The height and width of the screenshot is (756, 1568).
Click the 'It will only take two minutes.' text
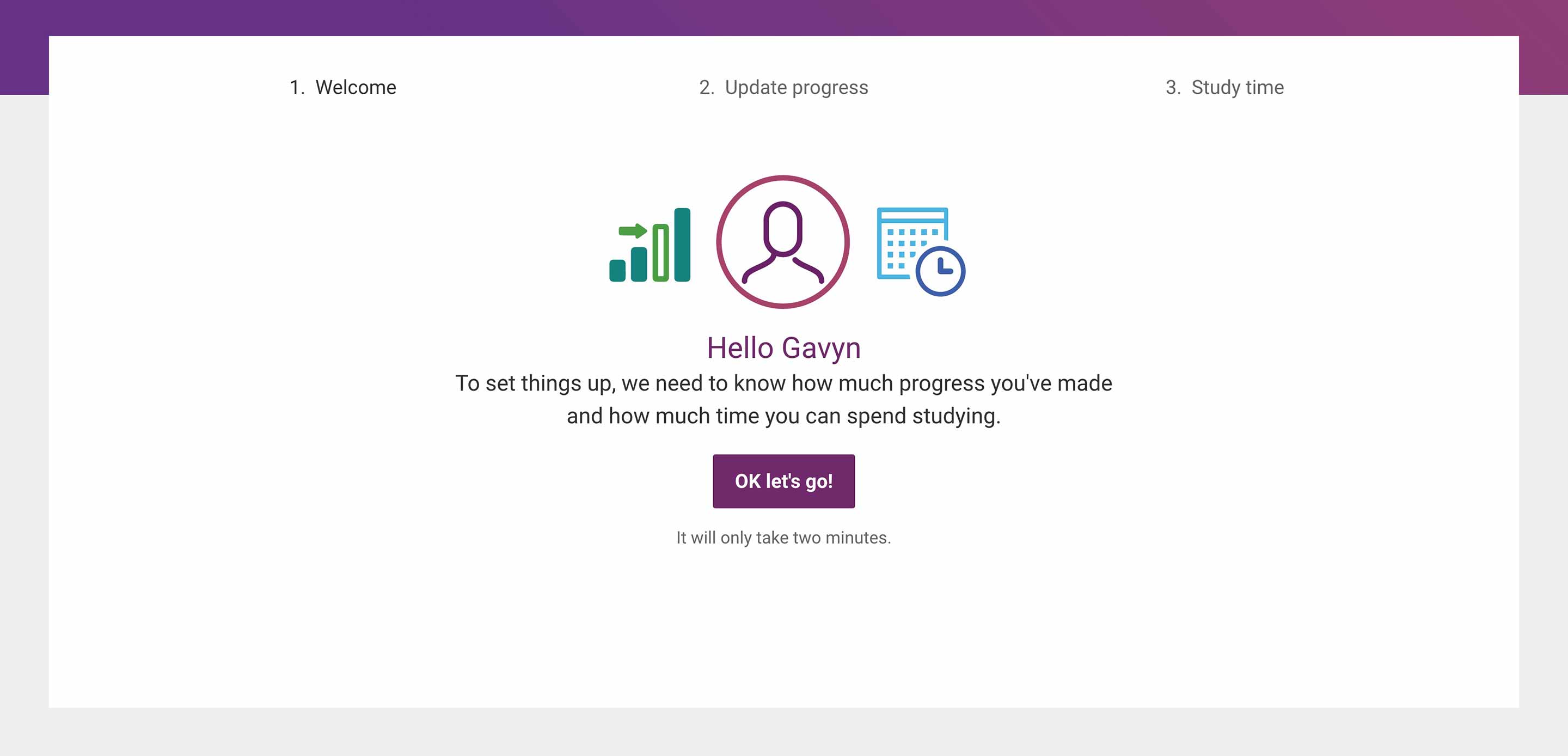pyautogui.click(x=783, y=537)
